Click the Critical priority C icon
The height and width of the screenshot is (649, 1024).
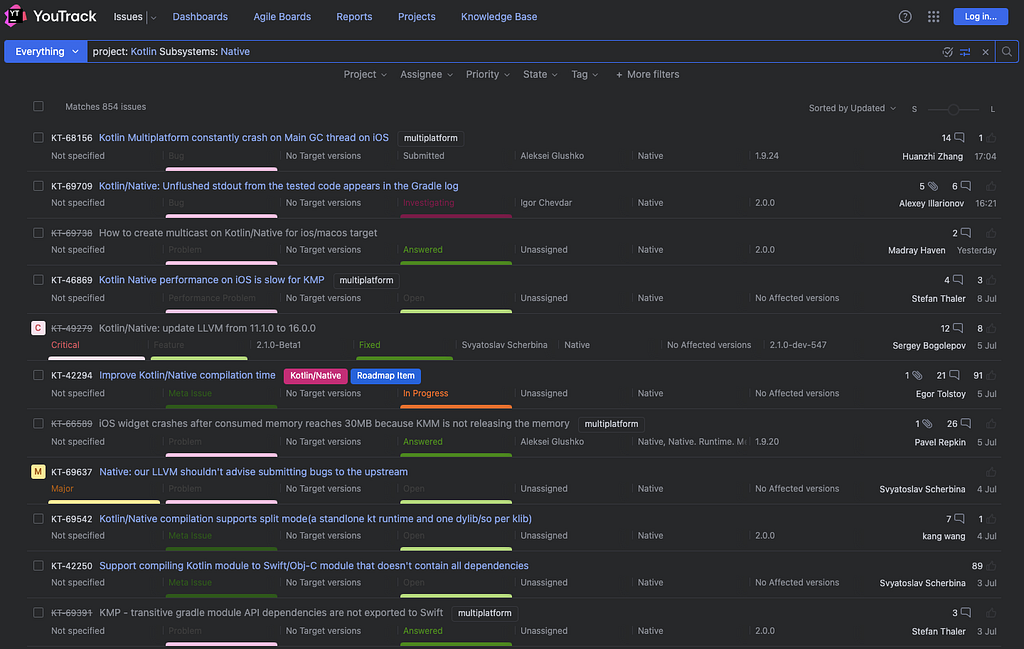pyautogui.click(x=38, y=328)
